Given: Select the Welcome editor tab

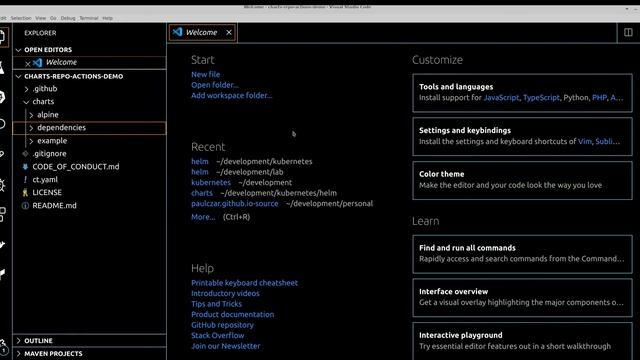Looking at the screenshot, I should (202, 32).
